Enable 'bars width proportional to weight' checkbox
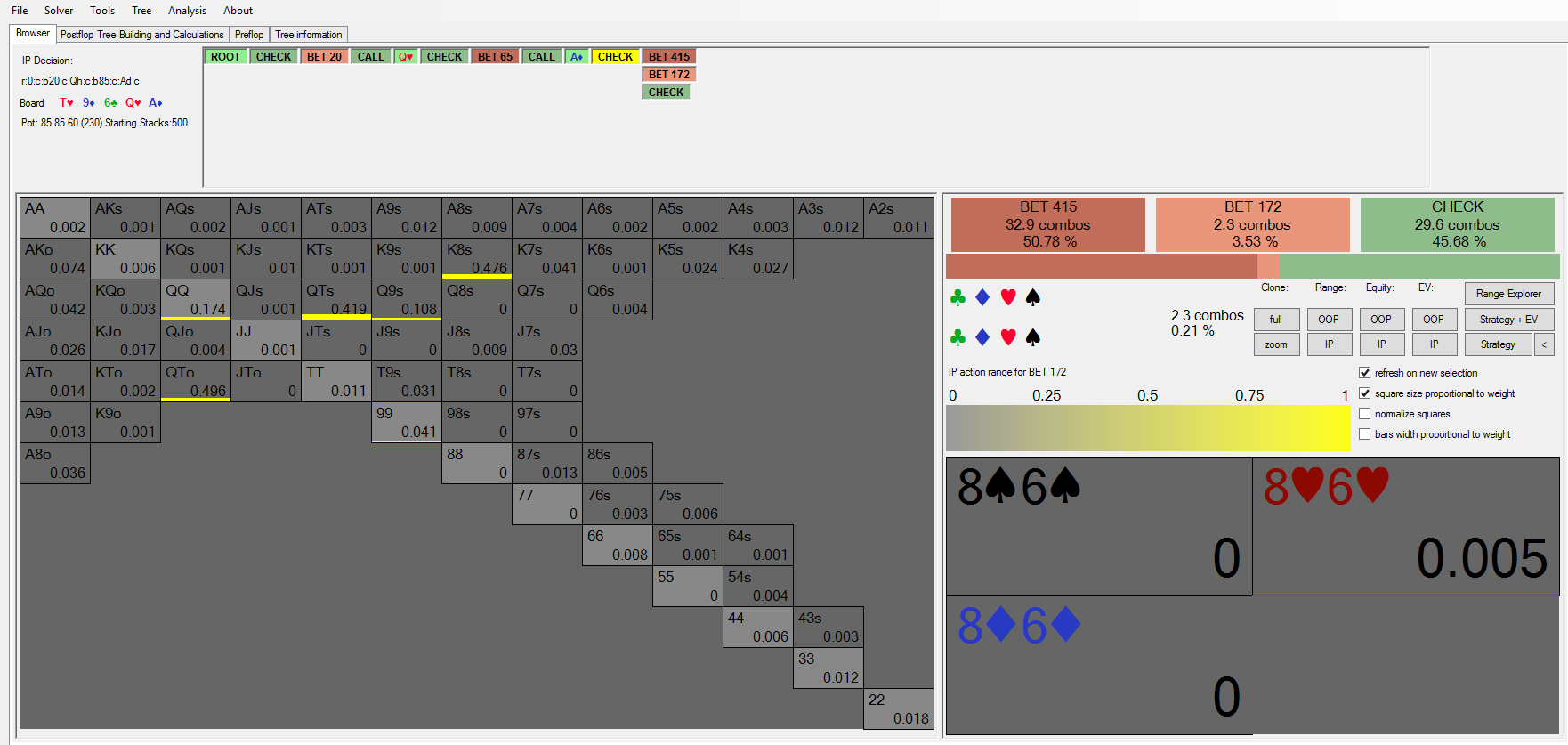The height and width of the screenshot is (745, 1568). coord(1365,434)
